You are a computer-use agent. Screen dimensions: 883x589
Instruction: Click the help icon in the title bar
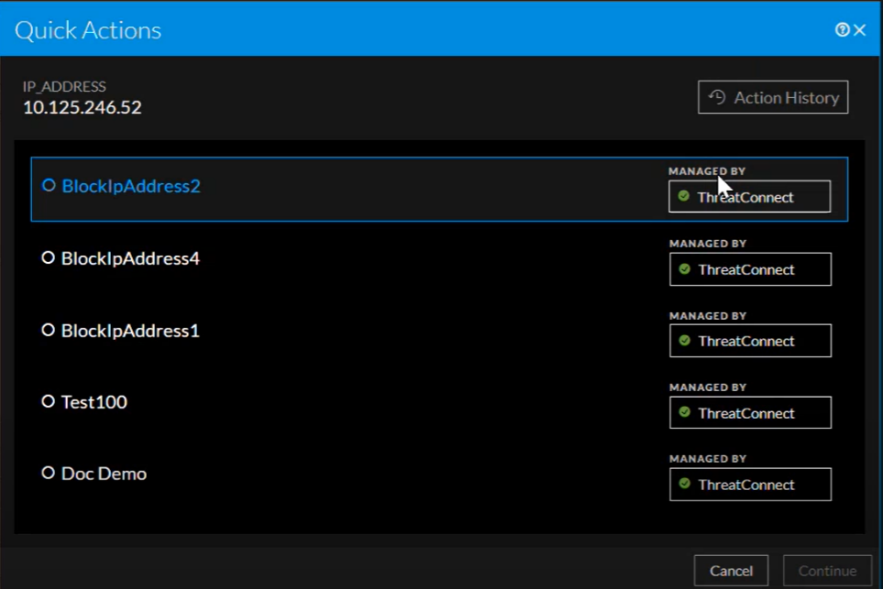(841, 30)
